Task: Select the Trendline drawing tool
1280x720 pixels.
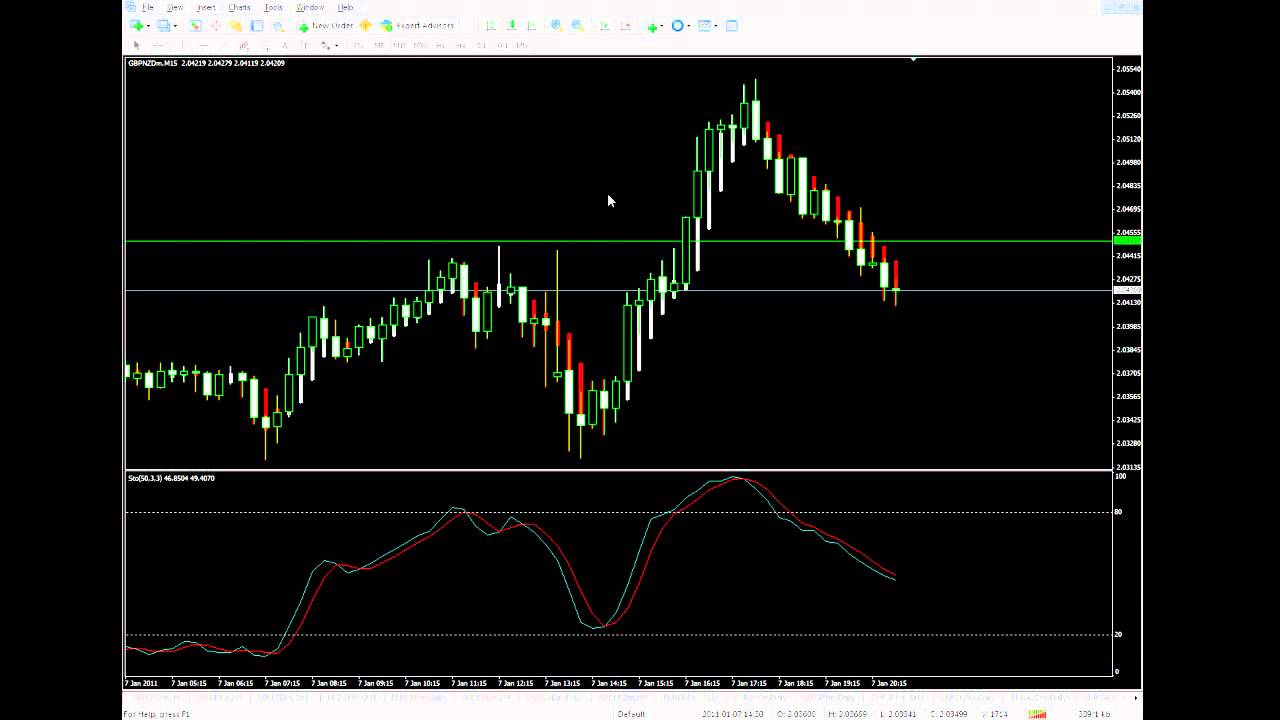Action: pyautogui.click(x=223, y=45)
